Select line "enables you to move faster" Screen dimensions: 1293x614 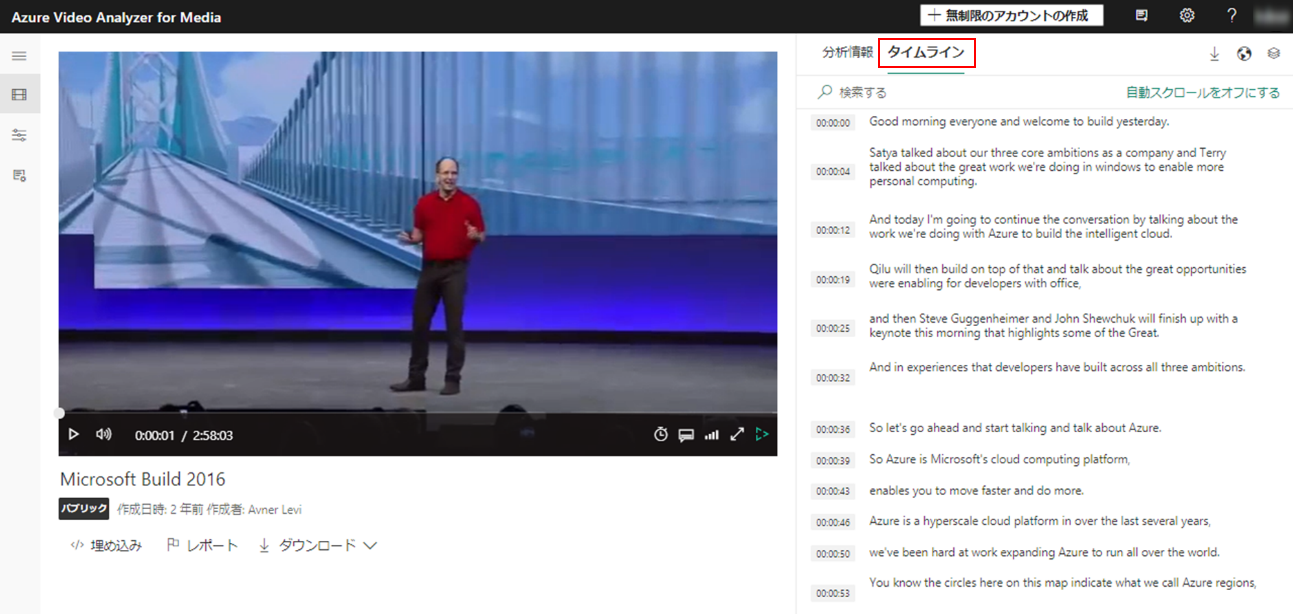[x=977, y=491]
